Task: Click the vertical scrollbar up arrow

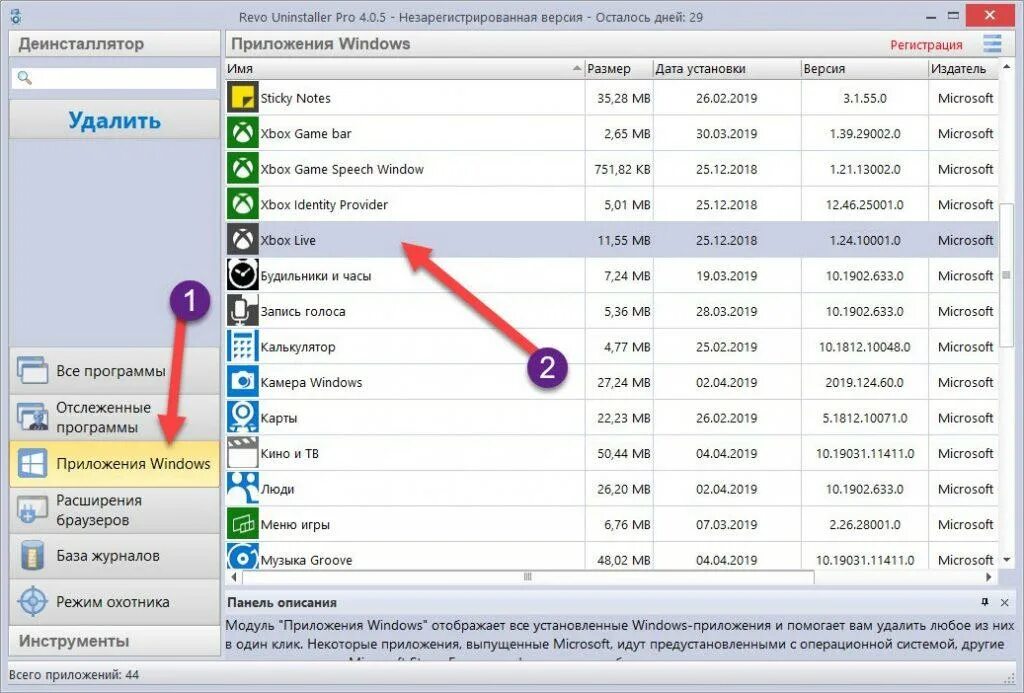Action: pos(1006,68)
